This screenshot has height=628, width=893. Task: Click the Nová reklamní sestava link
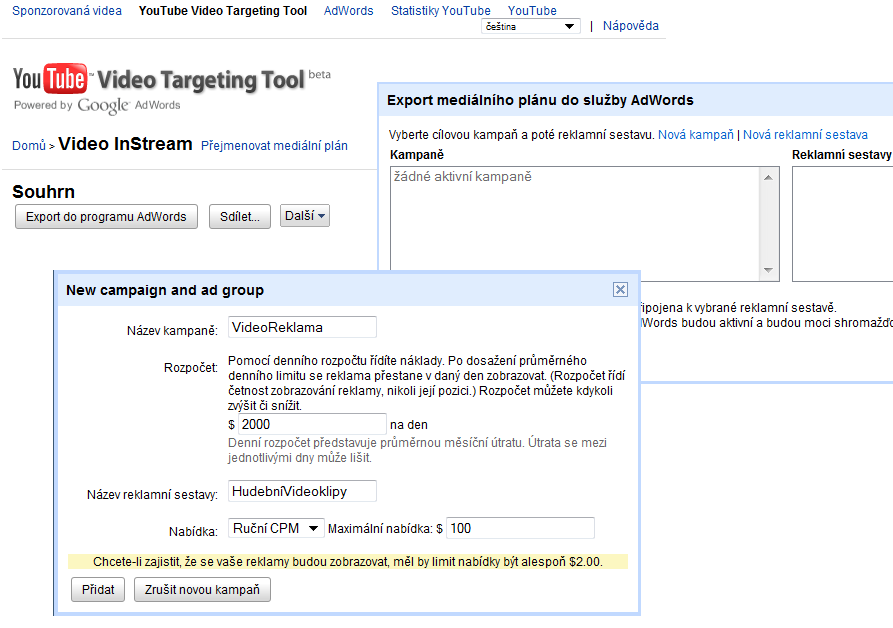(x=805, y=135)
